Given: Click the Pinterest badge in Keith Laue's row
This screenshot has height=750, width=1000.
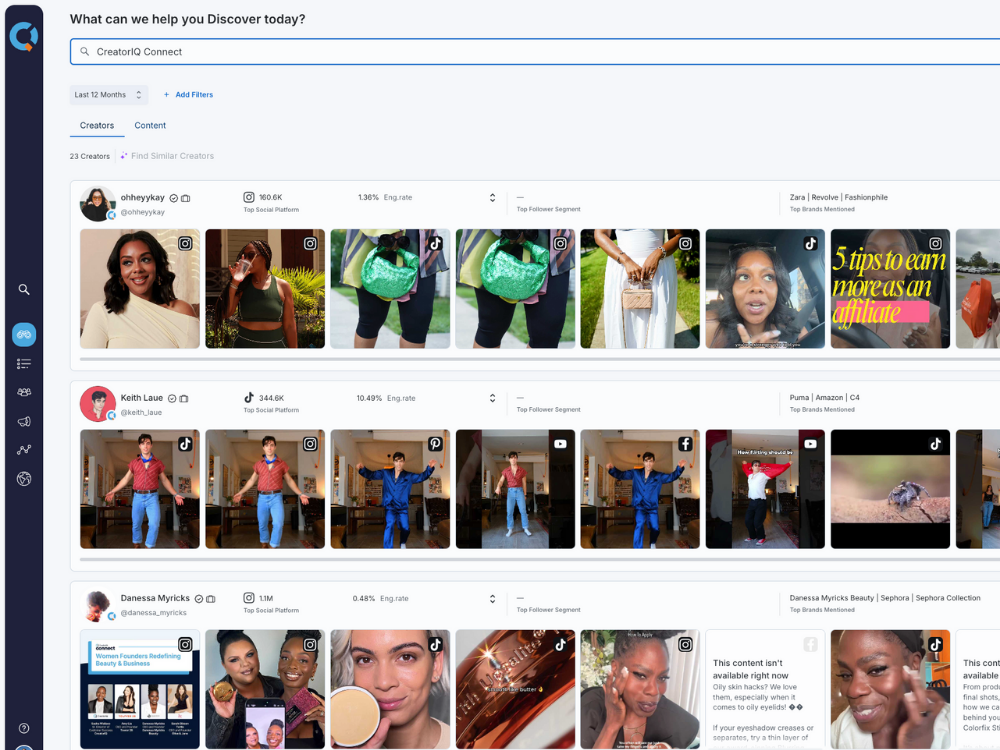Looking at the screenshot, I should 436,443.
